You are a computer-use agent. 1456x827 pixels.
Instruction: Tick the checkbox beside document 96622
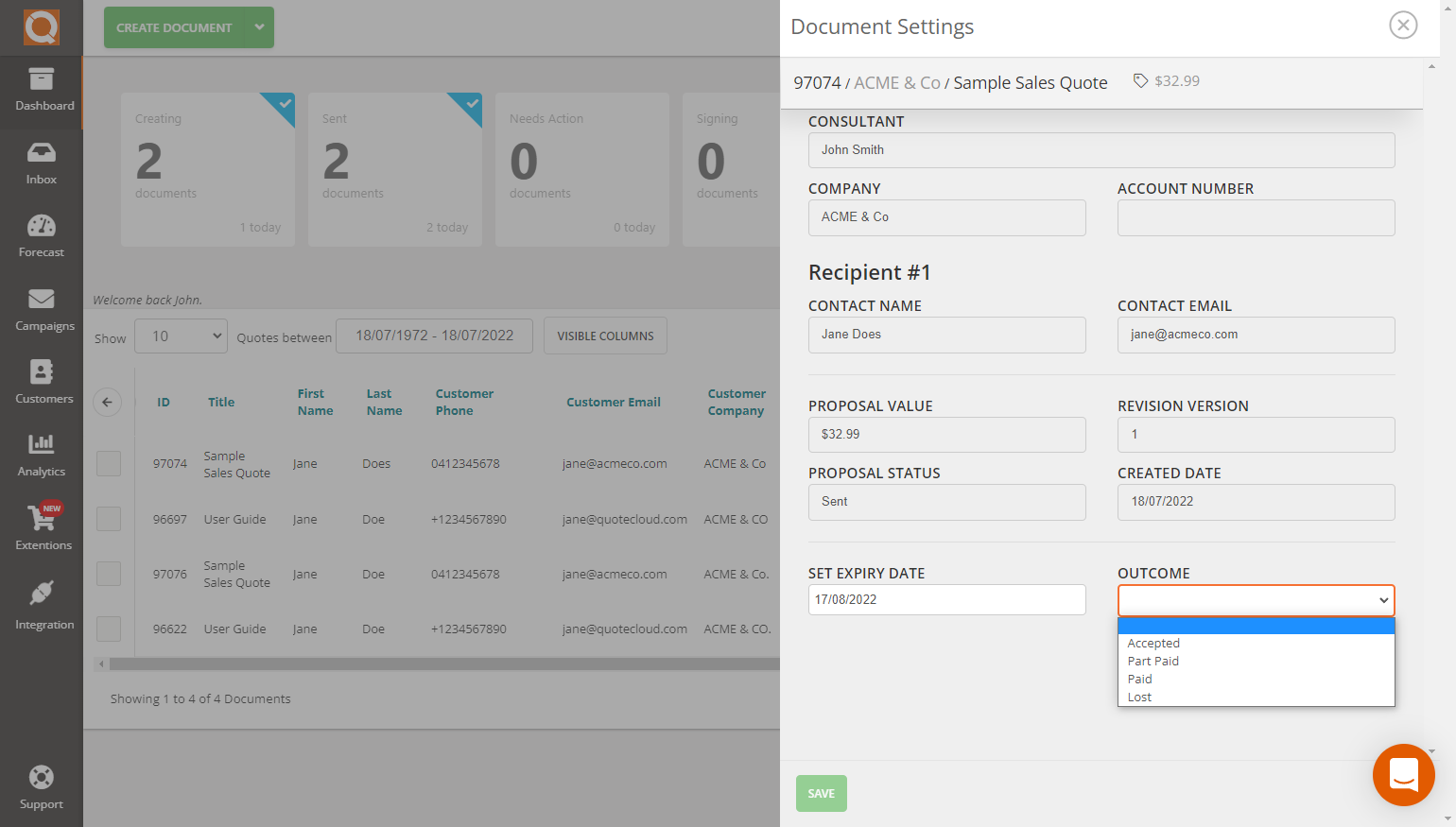point(109,629)
